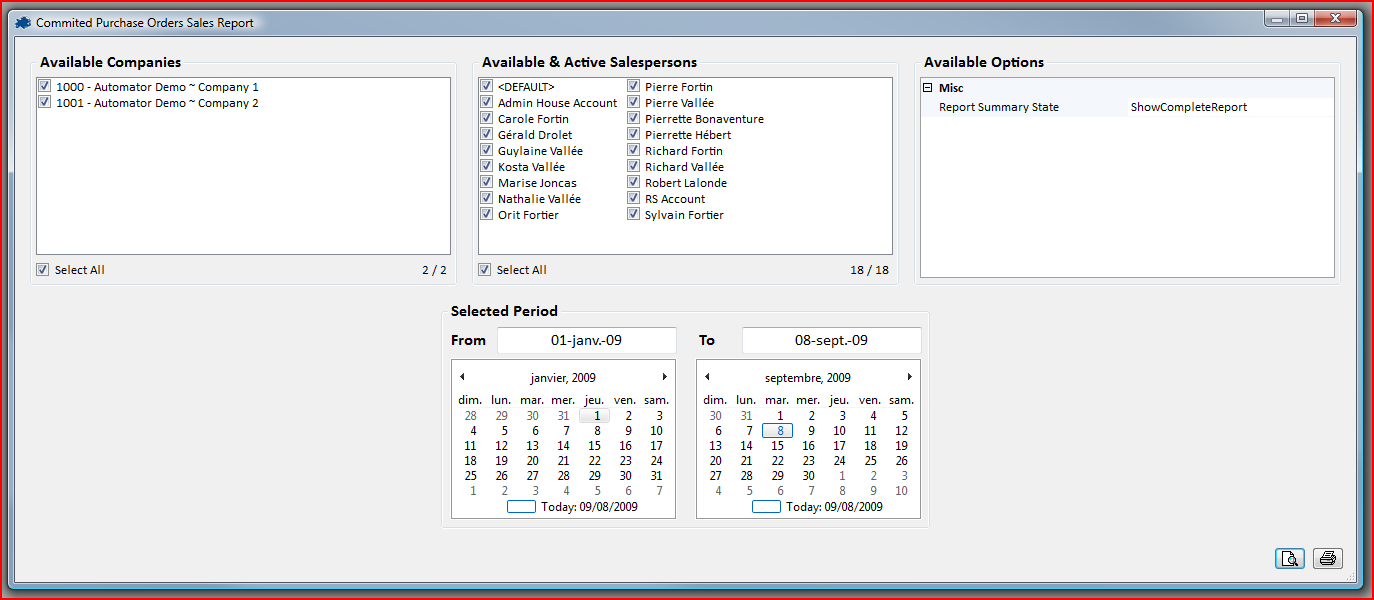Select 30 in the September calendar
Screen dimensions: 1374x600
point(808,476)
